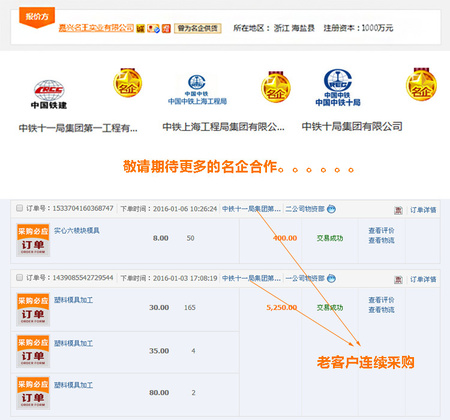Click the 票 invoice icon on order 1533704160368747
Image resolution: width=450 pixels, height=420 pixels.
398,210
